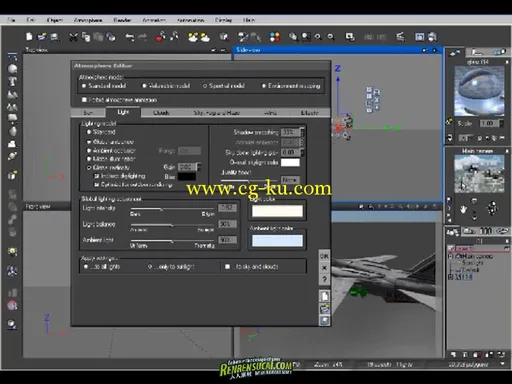The image size is (512, 384).
Task: Click Shadow smoothing stepper arrows
Action: 302,132
